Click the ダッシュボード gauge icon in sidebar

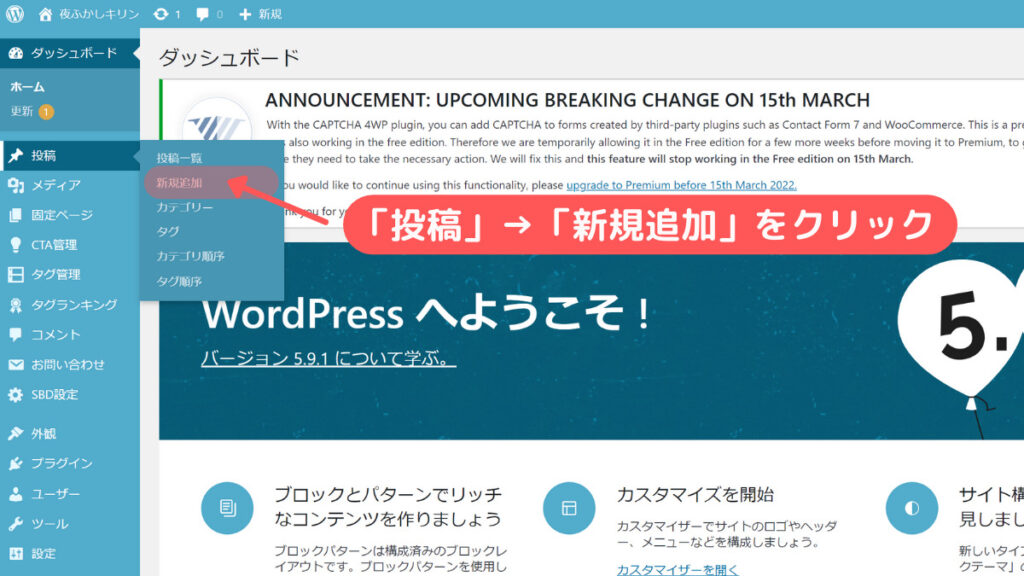tap(16, 53)
